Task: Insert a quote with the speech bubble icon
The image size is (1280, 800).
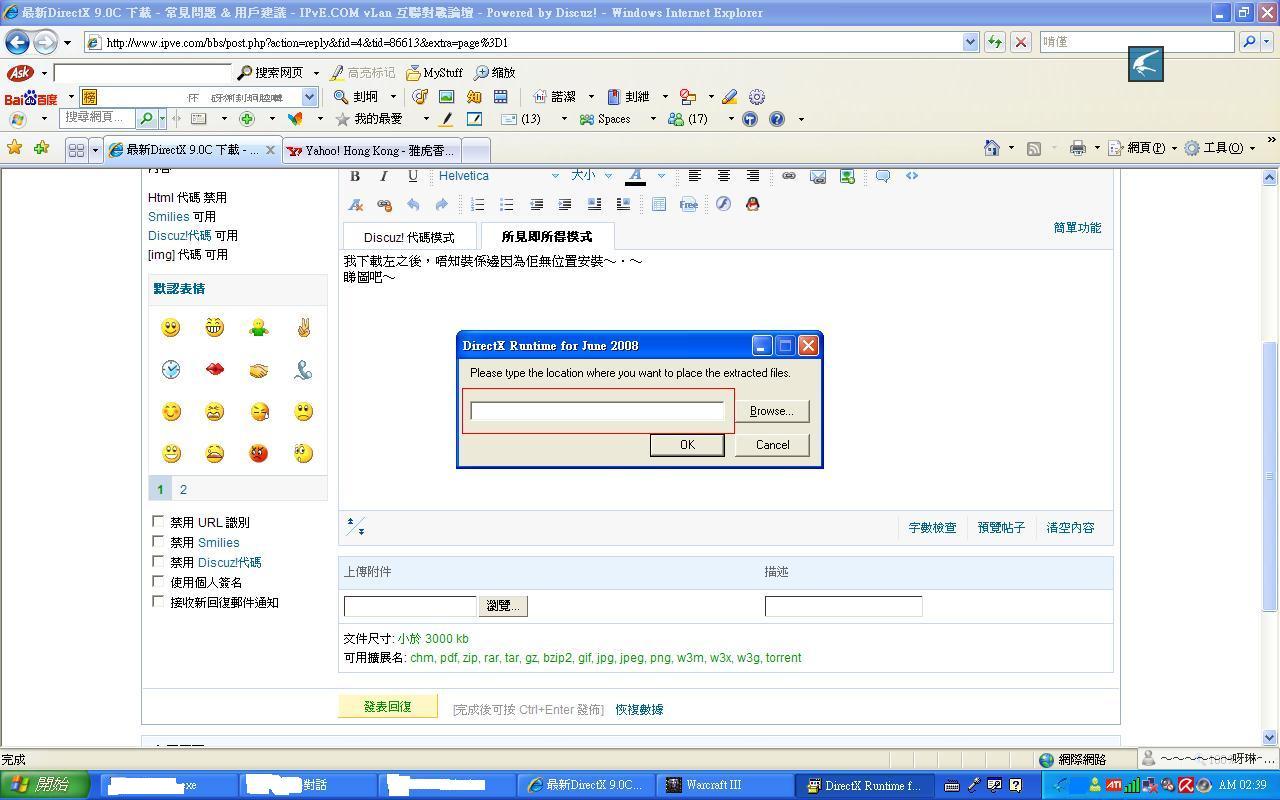Action: click(x=883, y=176)
